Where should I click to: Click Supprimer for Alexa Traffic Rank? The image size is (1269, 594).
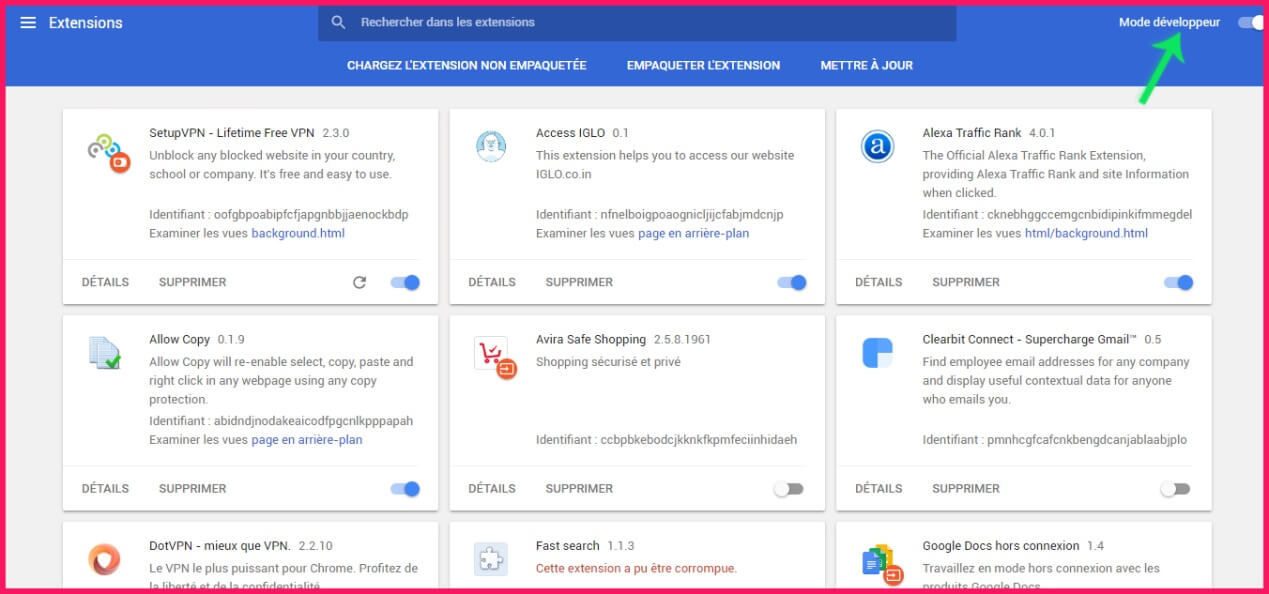click(x=966, y=282)
